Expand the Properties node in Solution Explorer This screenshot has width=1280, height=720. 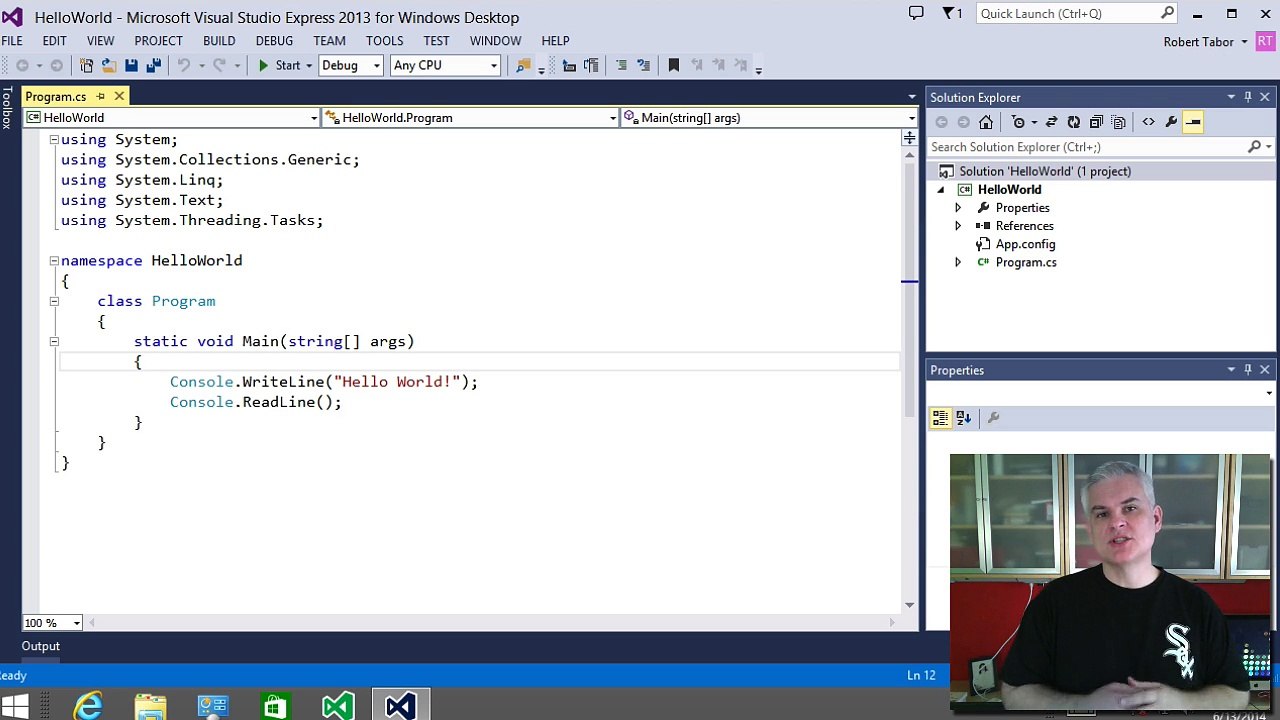[958, 208]
